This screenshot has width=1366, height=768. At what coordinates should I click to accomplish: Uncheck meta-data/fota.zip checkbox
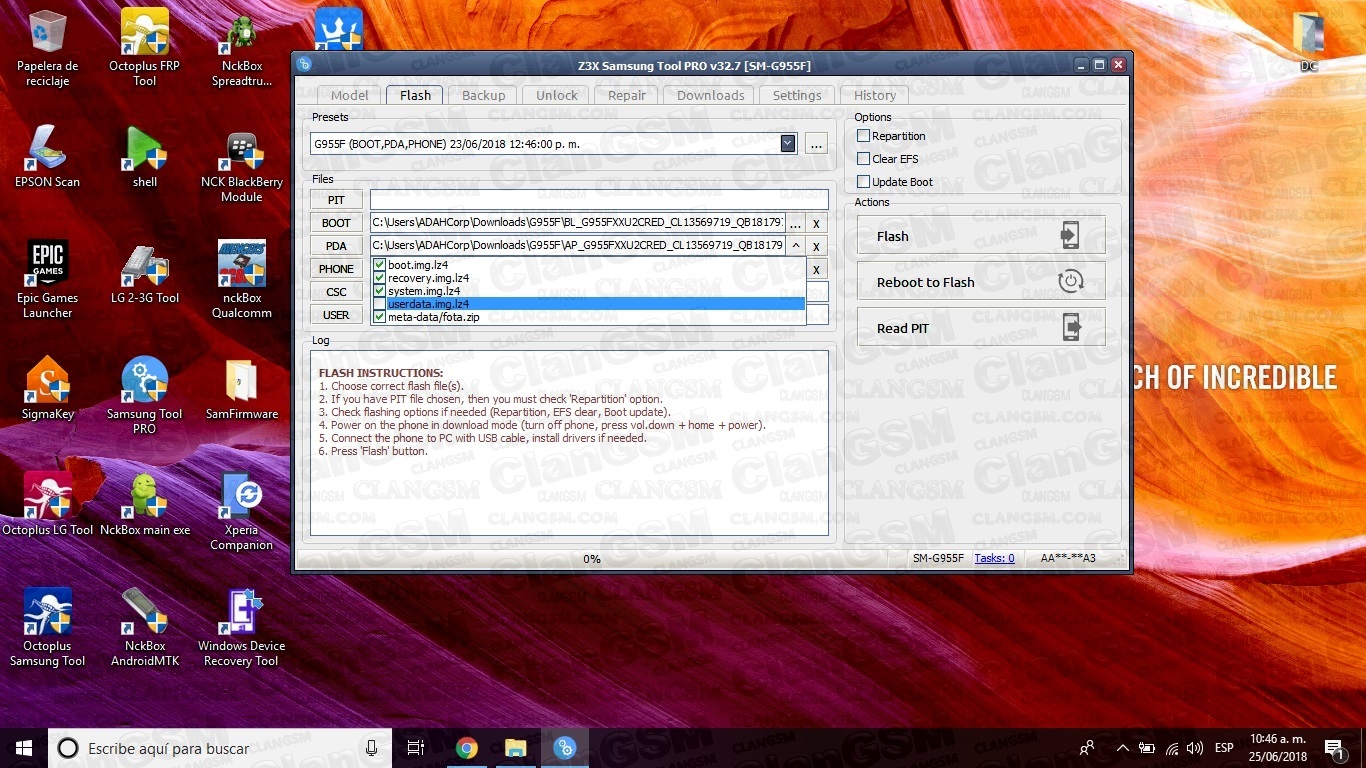click(379, 317)
